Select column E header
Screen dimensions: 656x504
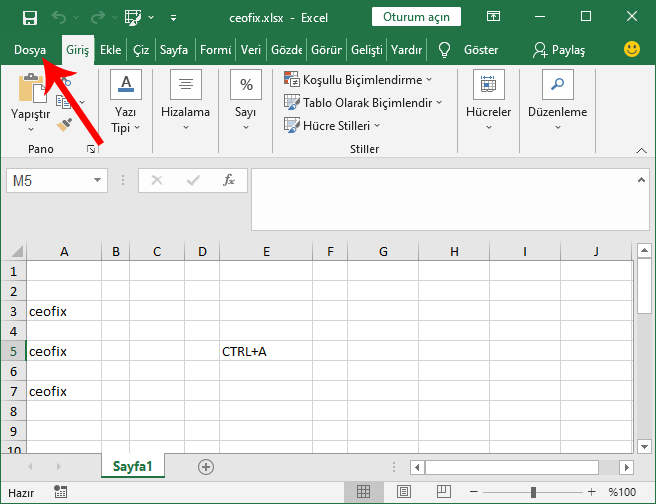click(266, 251)
